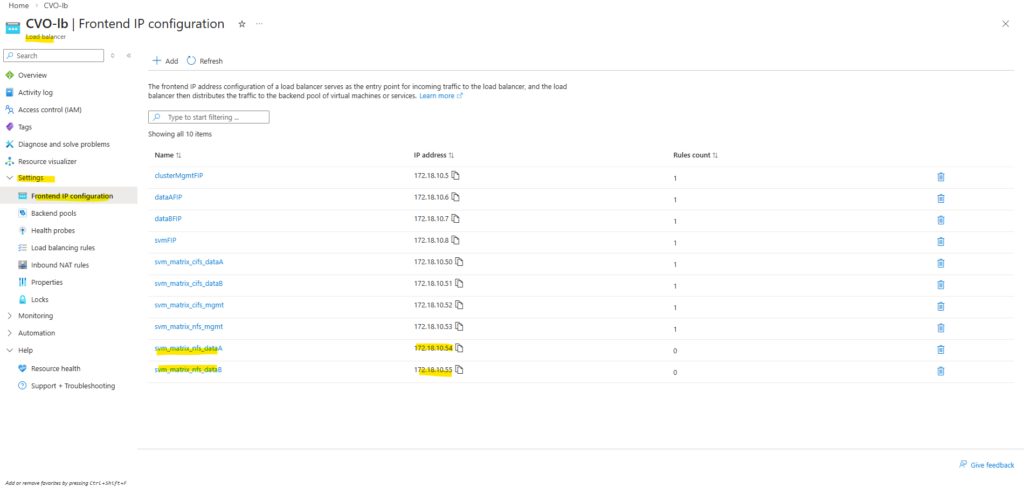Copy IP address 172.18.10.54
This screenshot has height=487, width=1024.
click(x=459, y=348)
